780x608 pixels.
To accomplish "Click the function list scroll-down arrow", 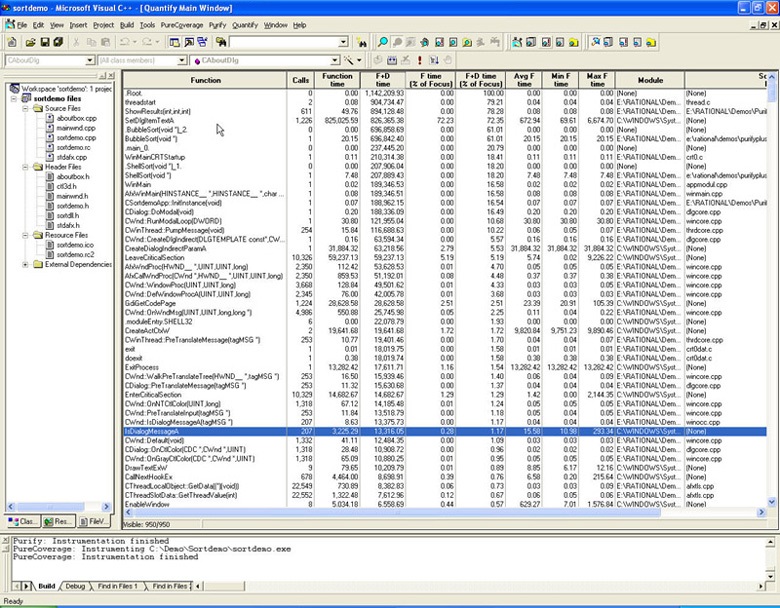I will [x=772, y=502].
